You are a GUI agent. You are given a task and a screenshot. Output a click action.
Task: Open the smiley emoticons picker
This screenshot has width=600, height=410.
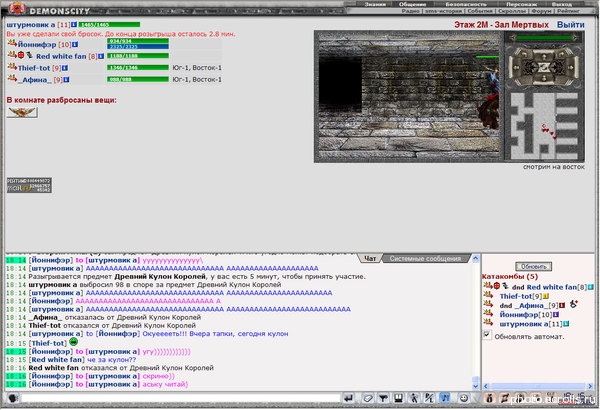pos(463,399)
